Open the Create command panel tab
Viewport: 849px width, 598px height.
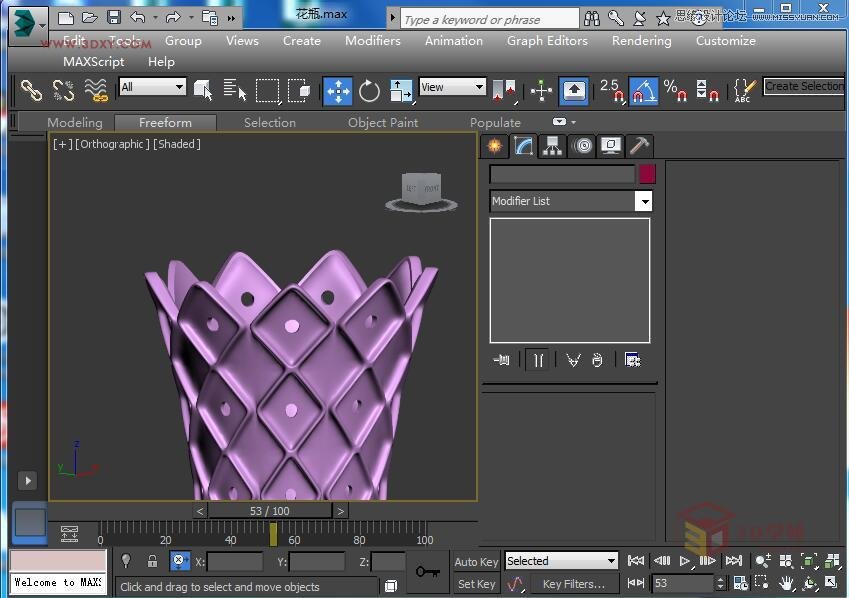click(494, 146)
